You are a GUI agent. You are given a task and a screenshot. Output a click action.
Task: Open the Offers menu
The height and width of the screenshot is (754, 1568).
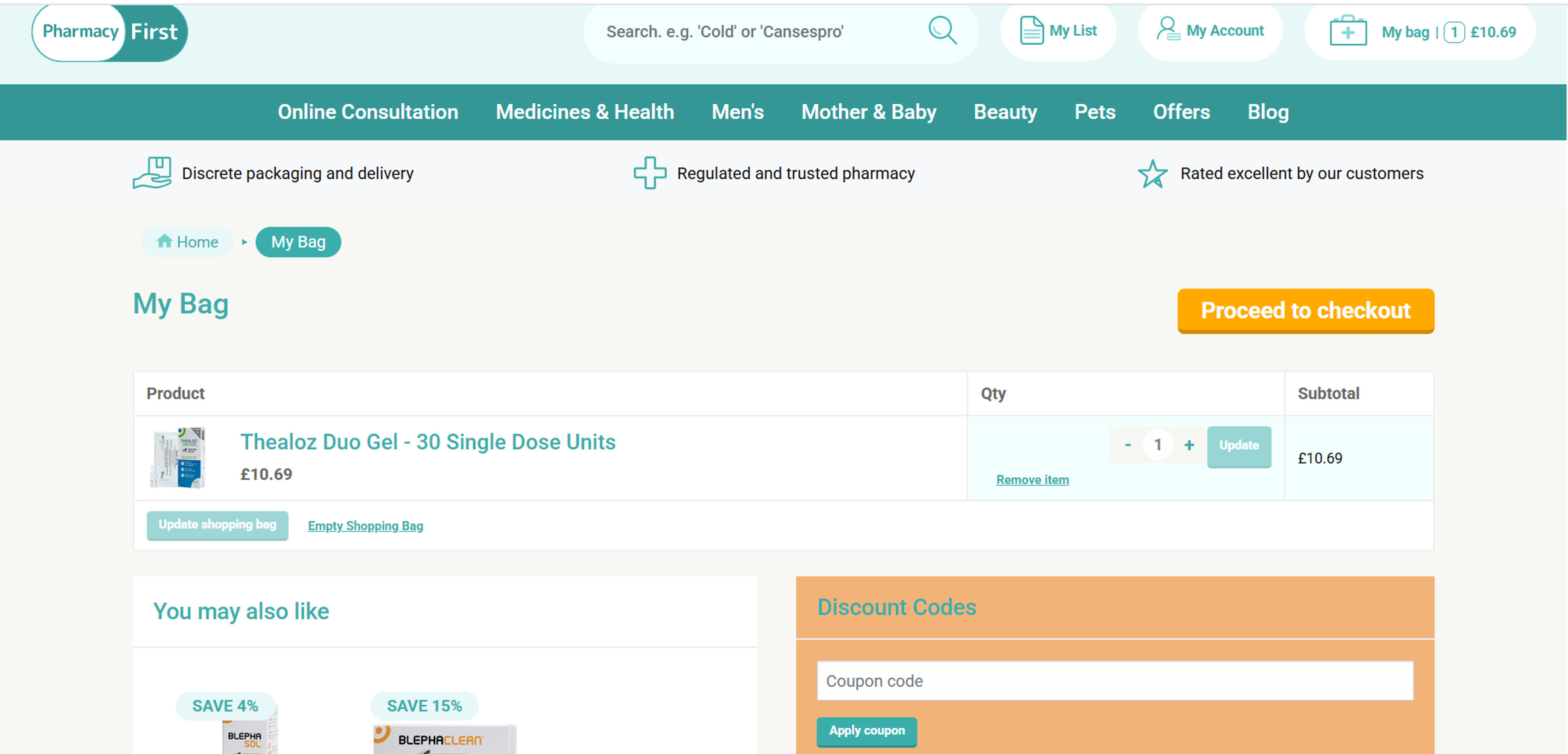(1181, 112)
